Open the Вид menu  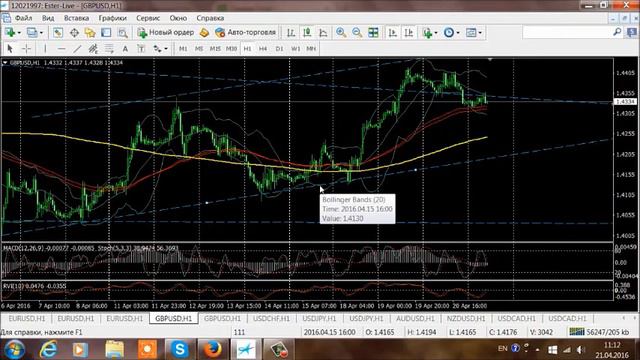pyautogui.click(x=48, y=18)
